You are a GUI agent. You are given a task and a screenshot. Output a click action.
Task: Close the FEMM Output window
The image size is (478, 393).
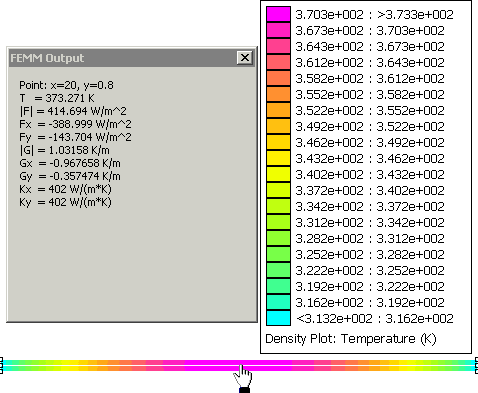pyautogui.click(x=245, y=58)
